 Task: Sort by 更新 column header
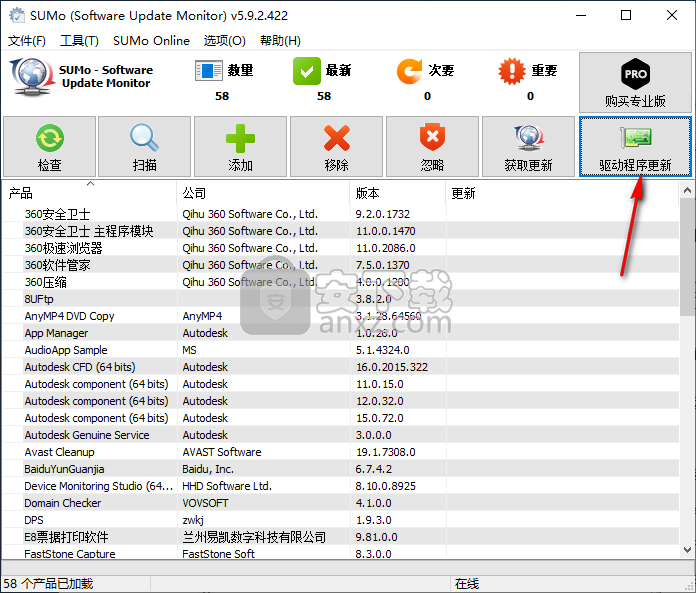[x=562, y=193]
